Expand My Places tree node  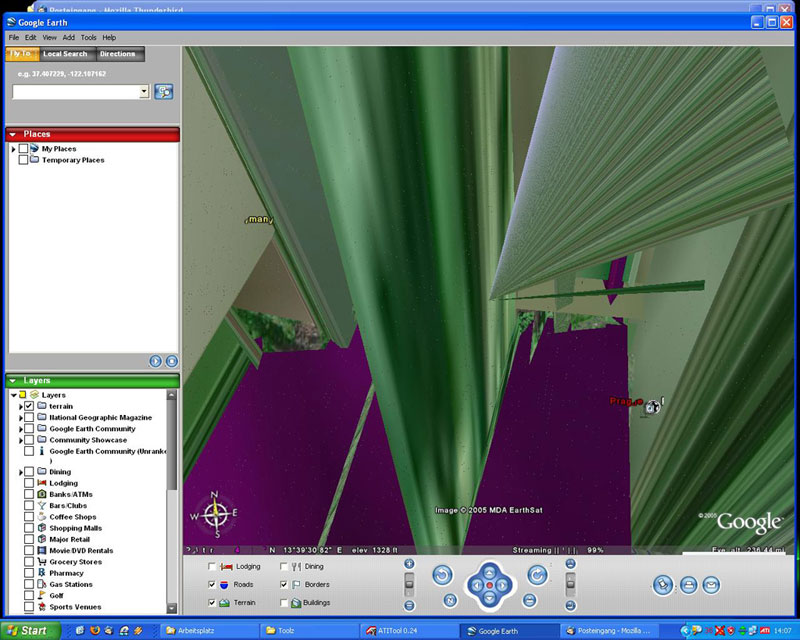(x=13, y=149)
